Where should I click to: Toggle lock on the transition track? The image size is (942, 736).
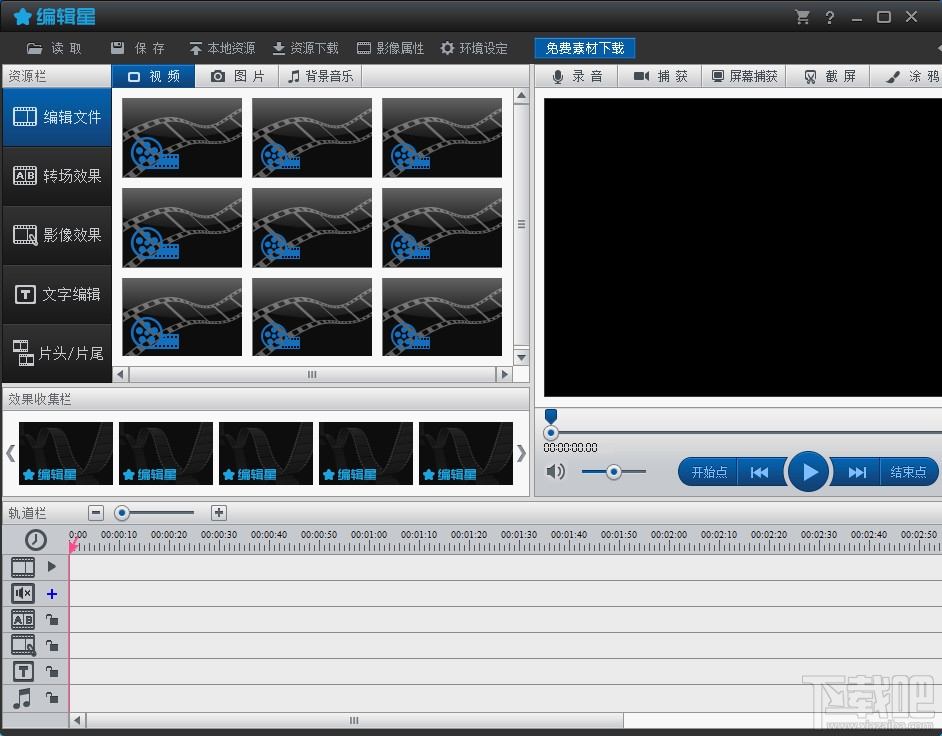coord(52,619)
